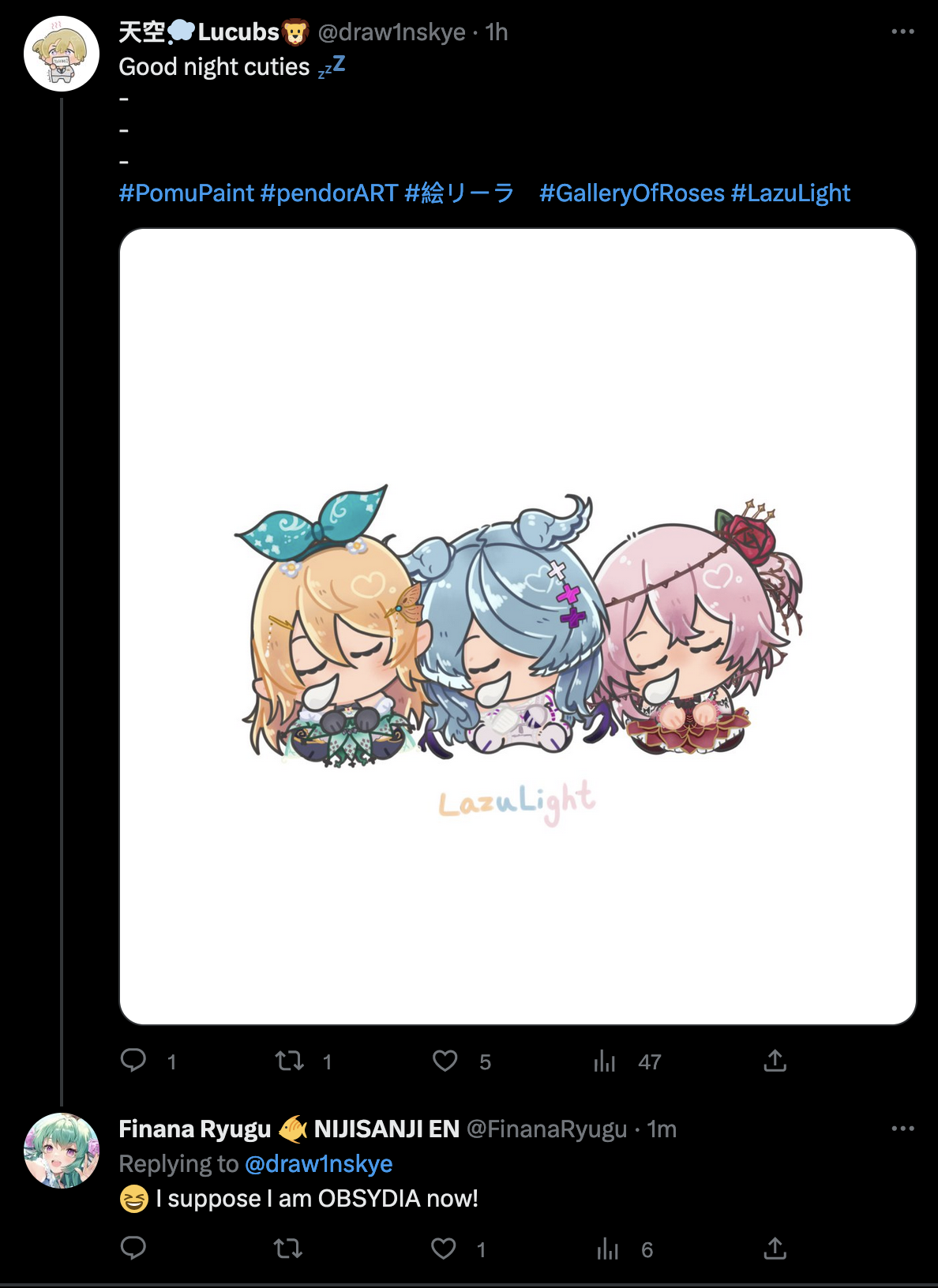The width and height of the screenshot is (938, 1288).
Task: View analytics for the draw1nskye tweet
Action: pyautogui.click(x=605, y=1061)
